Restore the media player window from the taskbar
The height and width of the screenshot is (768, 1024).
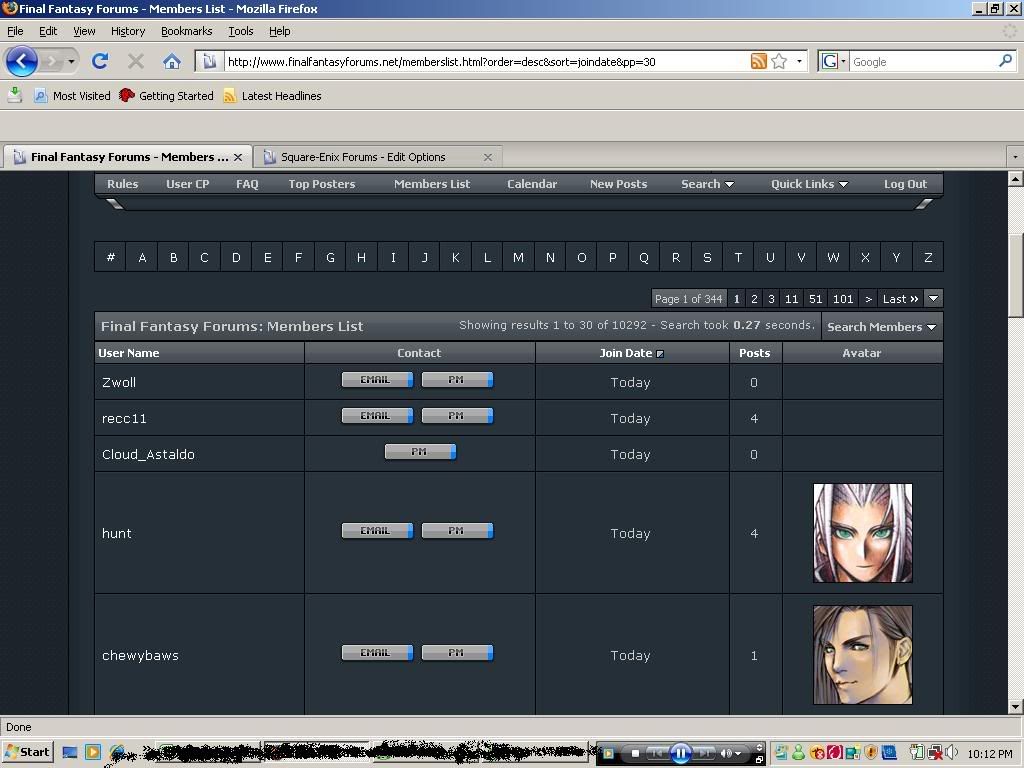759,759
